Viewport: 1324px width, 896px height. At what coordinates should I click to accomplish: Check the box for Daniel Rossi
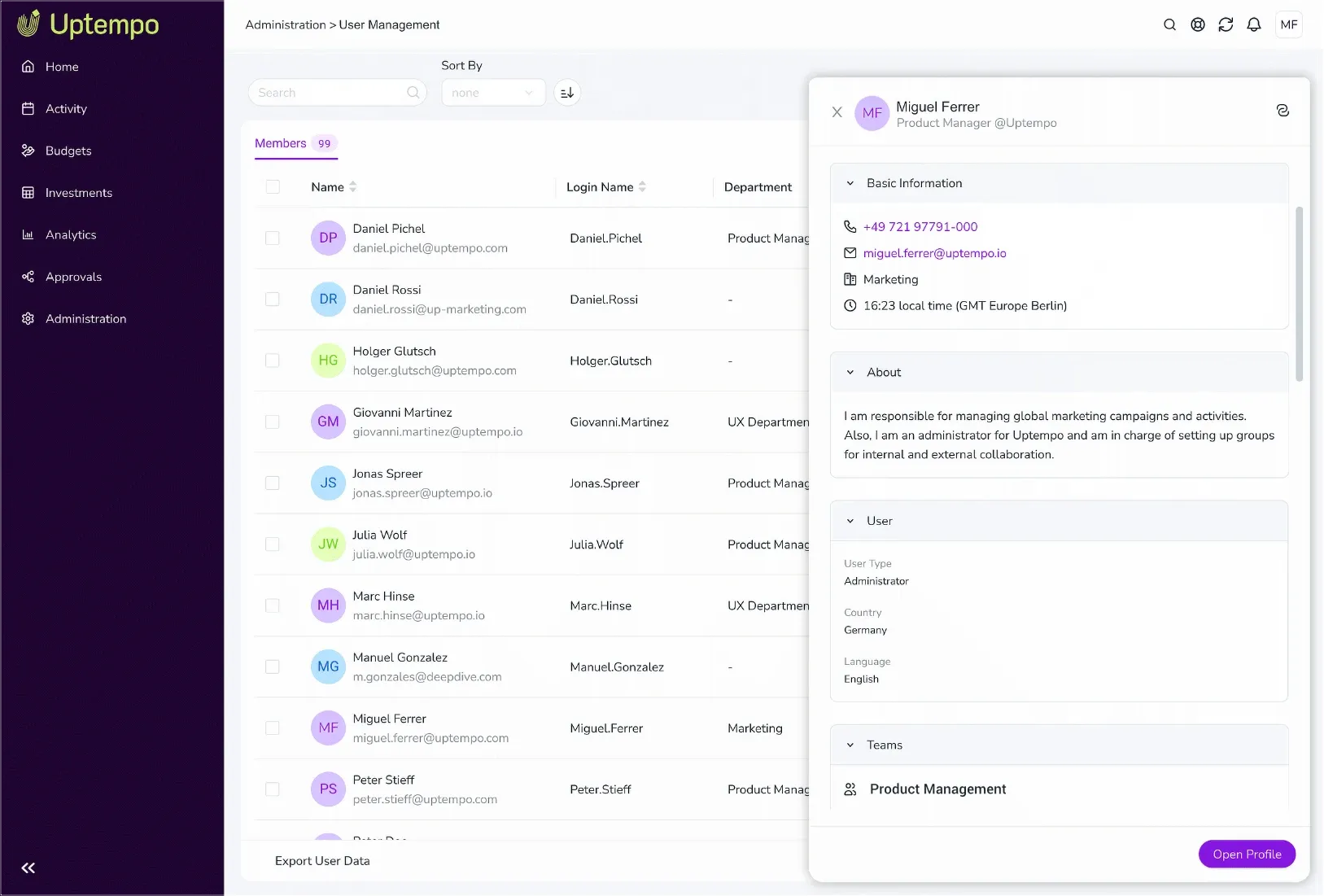[x=273, y=299]
